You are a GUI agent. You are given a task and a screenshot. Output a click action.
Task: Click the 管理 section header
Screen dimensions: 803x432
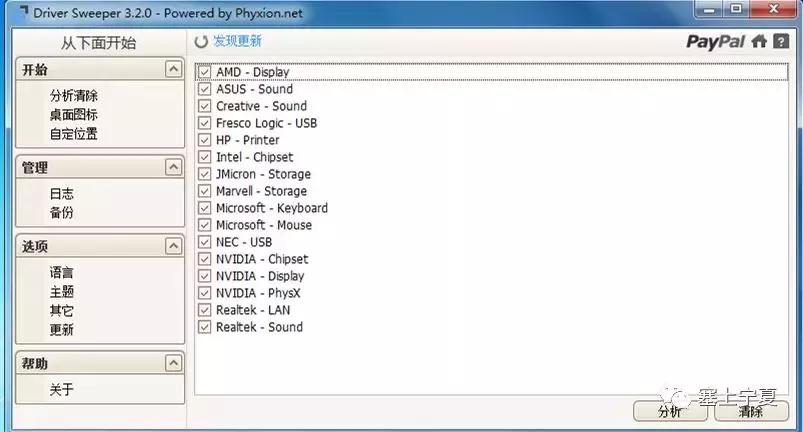[x=100, y=167]
